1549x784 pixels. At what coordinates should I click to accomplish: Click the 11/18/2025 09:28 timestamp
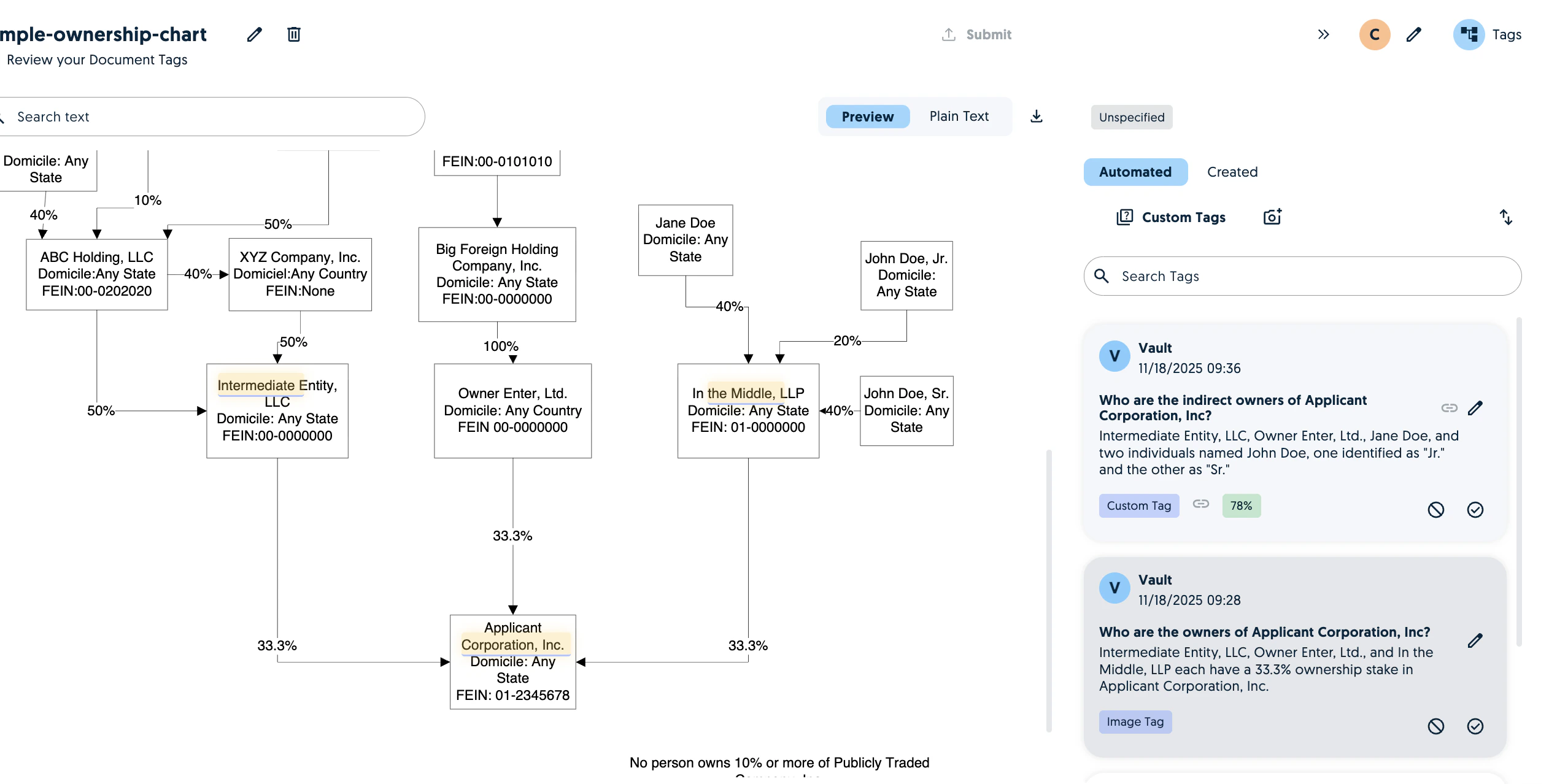click(x=1189, y=600)
